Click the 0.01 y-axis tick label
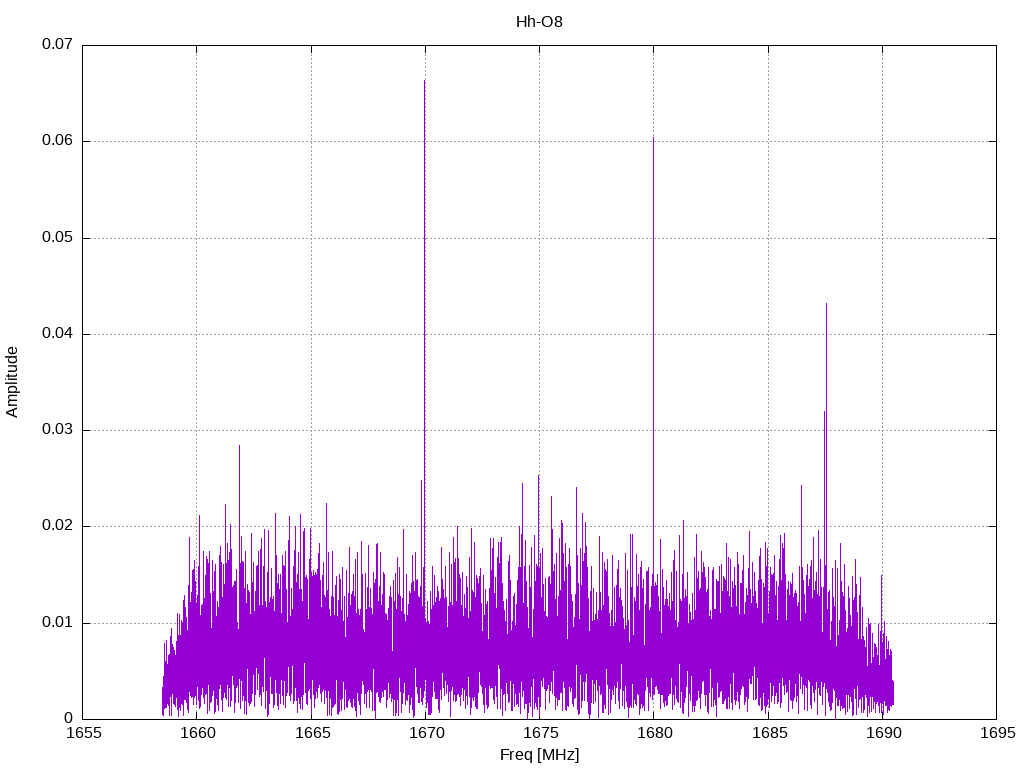This screenshot has width=1024, height=768. pyautogui.click(x=57, y=623)
